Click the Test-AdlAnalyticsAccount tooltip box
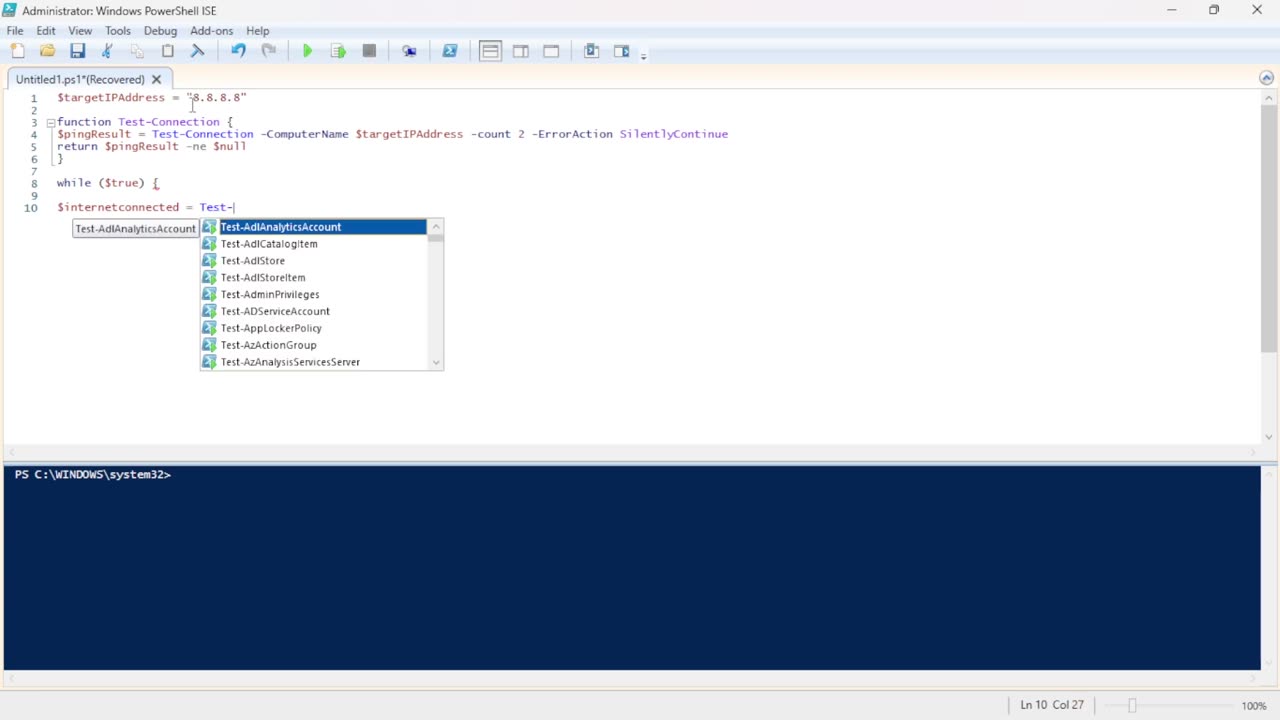The image size is (1280, 720). pos(135,229)
